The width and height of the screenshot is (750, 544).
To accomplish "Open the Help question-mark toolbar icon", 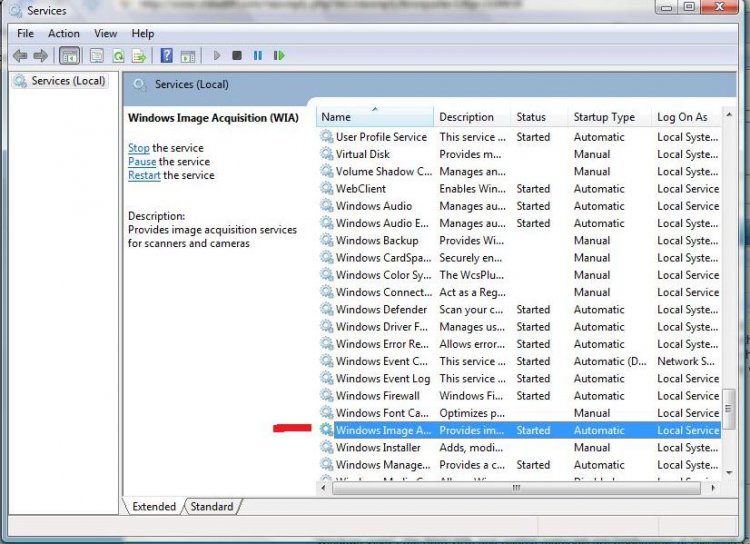I will click(166, 56).
